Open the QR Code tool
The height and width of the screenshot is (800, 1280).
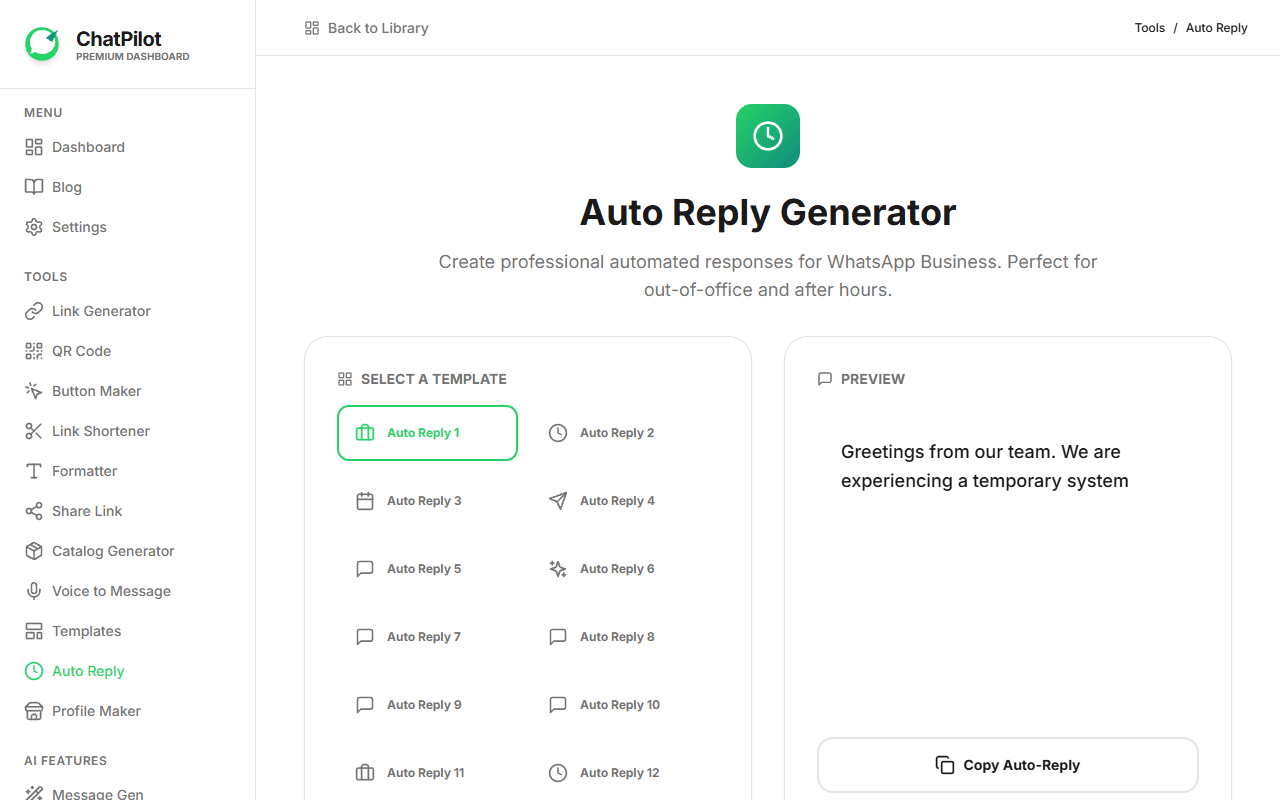(80, 351)
